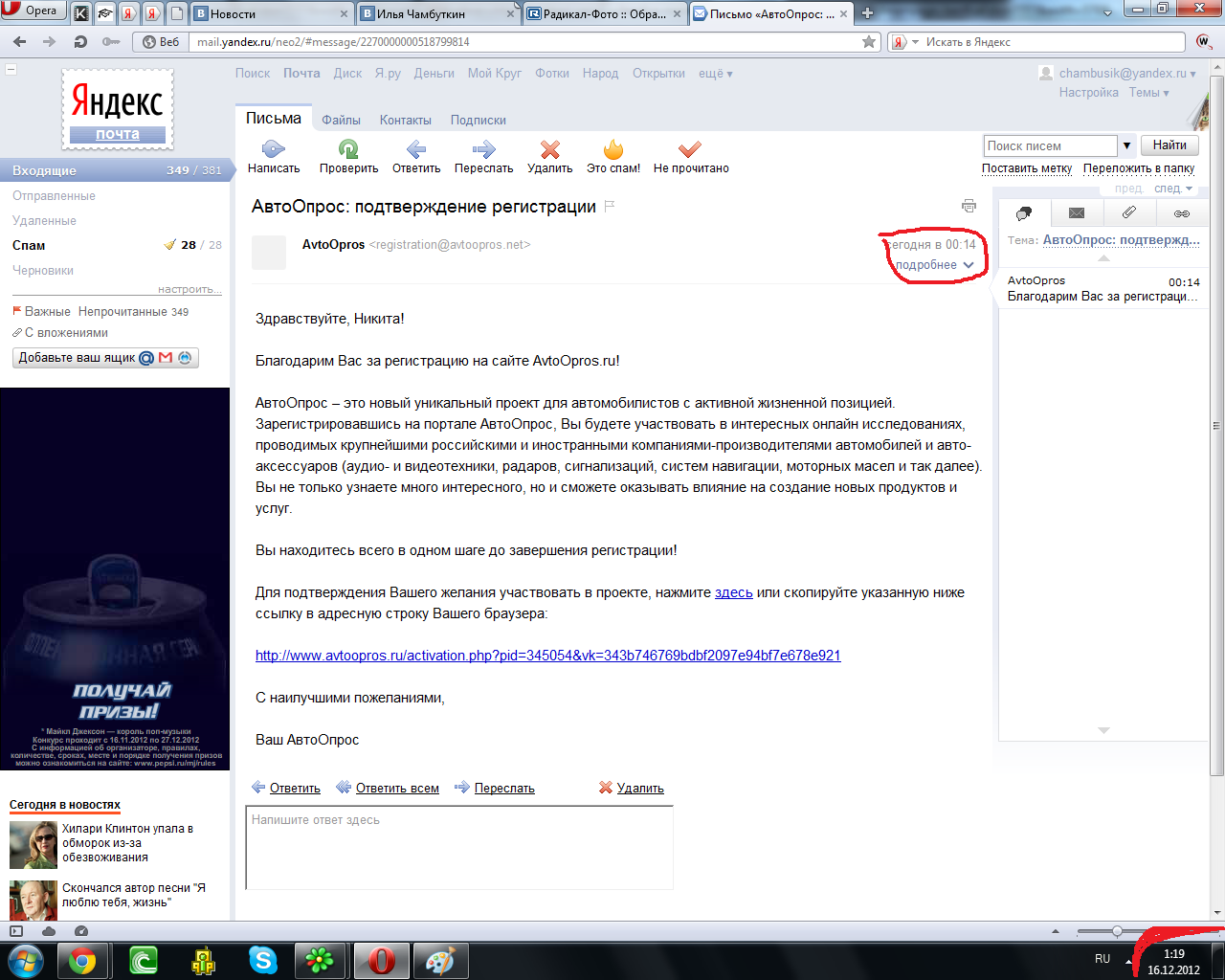Click the Ответить reply arrow icon

click(416, 149)
